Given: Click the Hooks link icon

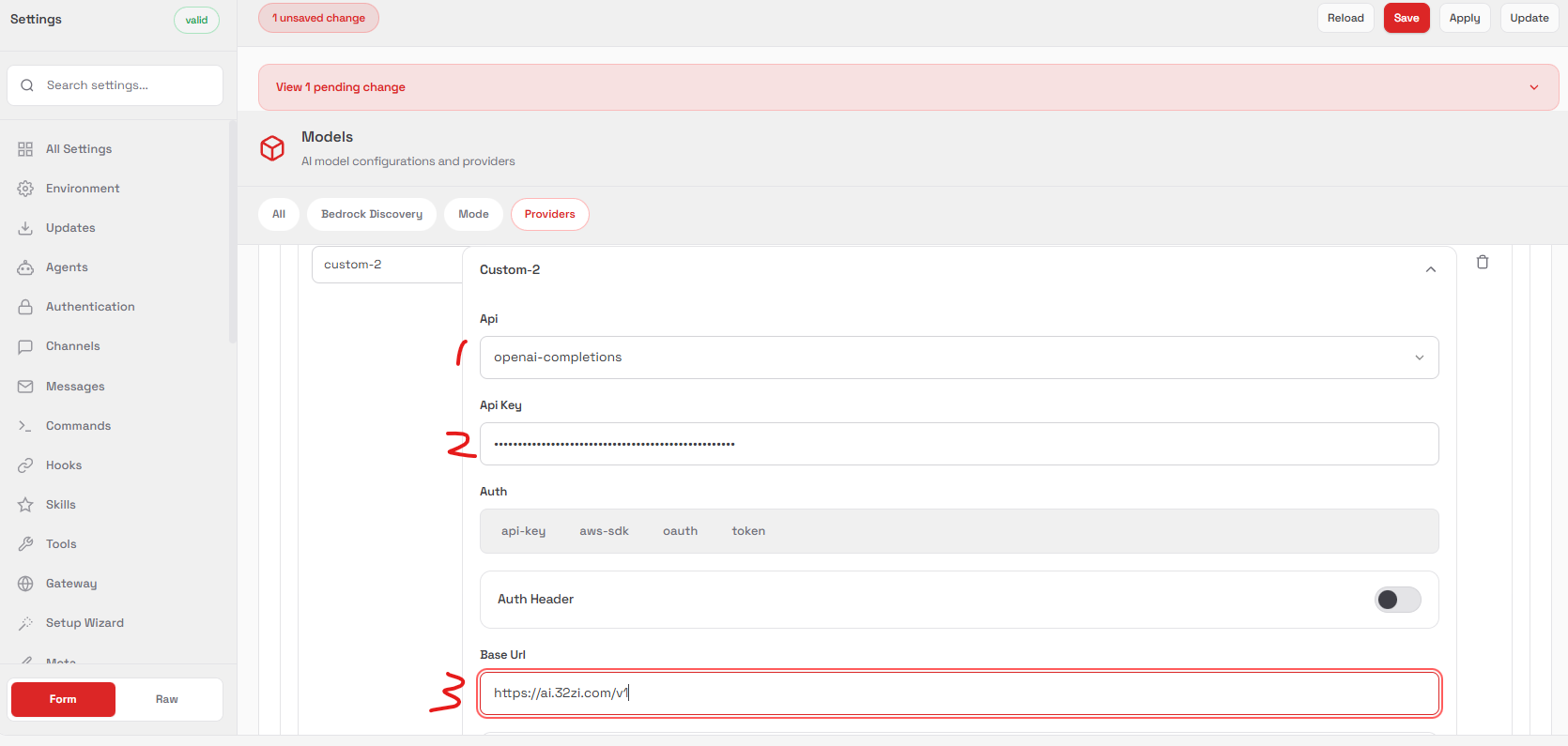Looking at the screenshot, I should (25, 465).
